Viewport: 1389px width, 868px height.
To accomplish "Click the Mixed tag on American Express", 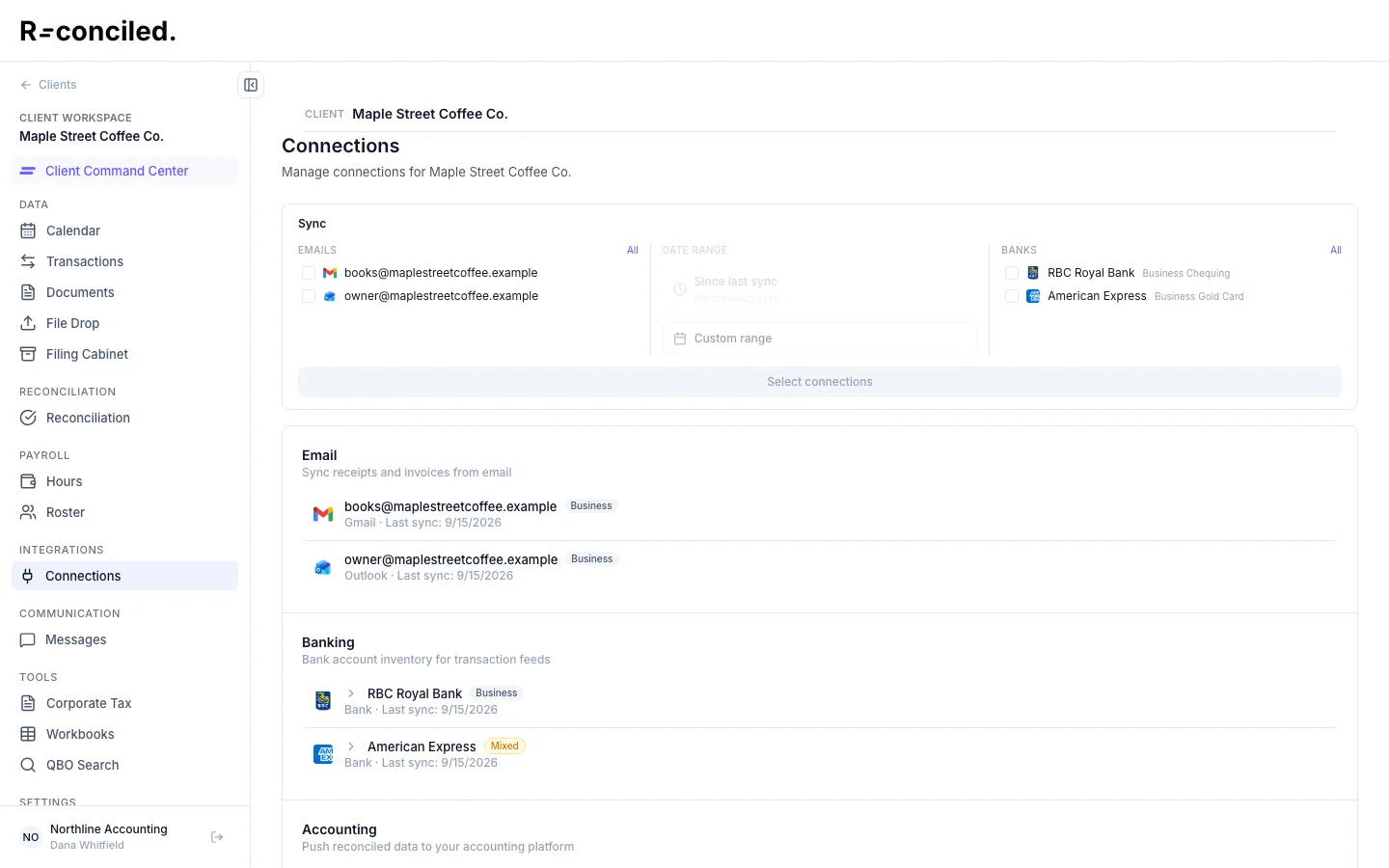I will point(504,746).
